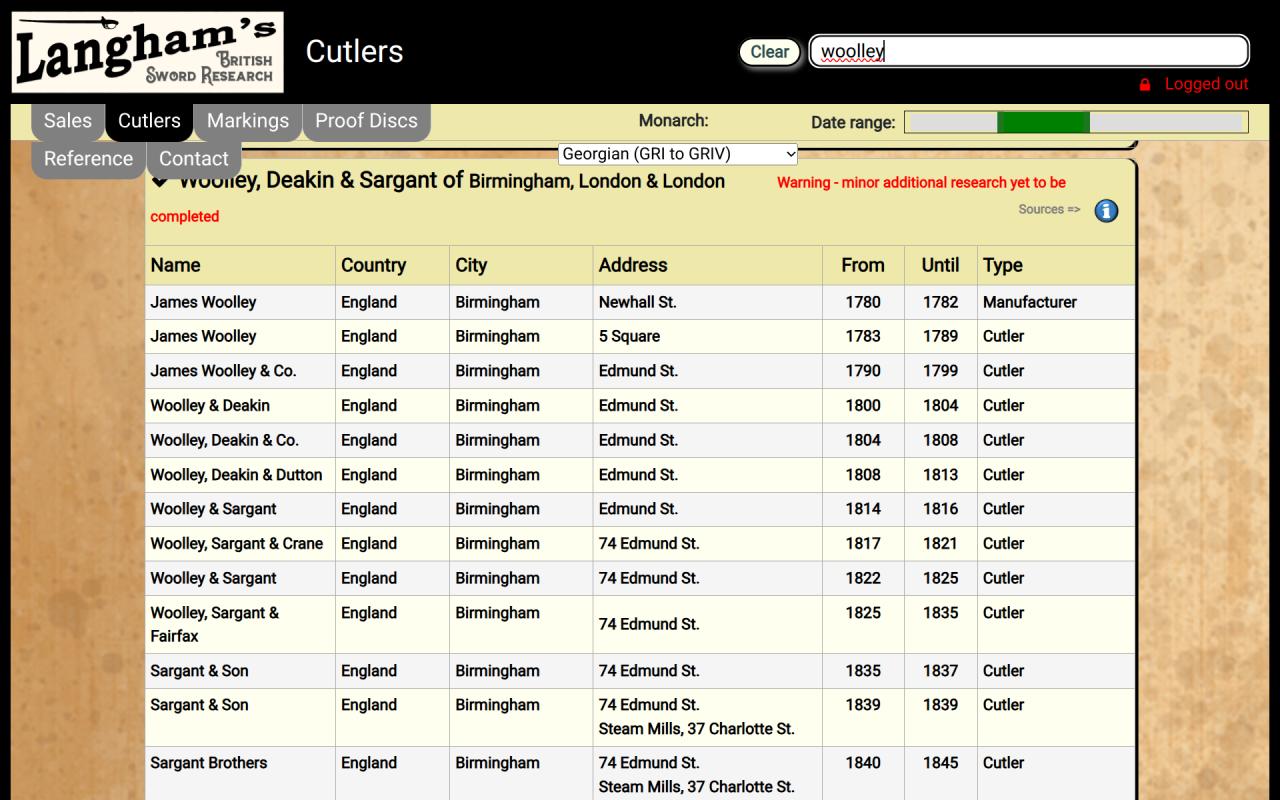
Task: Open the Sales tab
Action: click(x=68, y=121)
